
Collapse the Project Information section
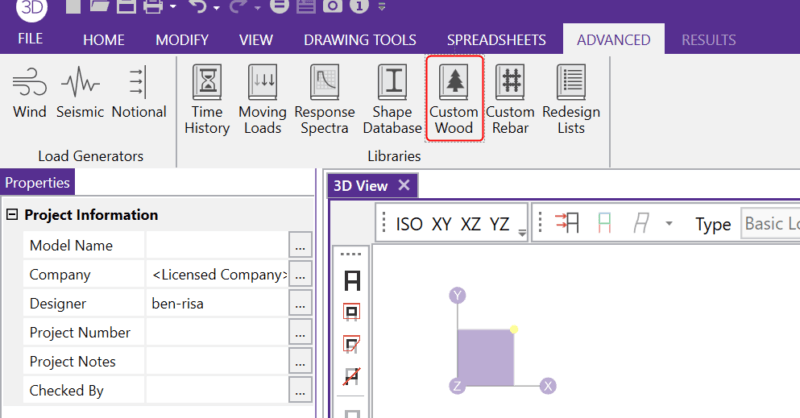pyautogui.click(x=13, y=215)
